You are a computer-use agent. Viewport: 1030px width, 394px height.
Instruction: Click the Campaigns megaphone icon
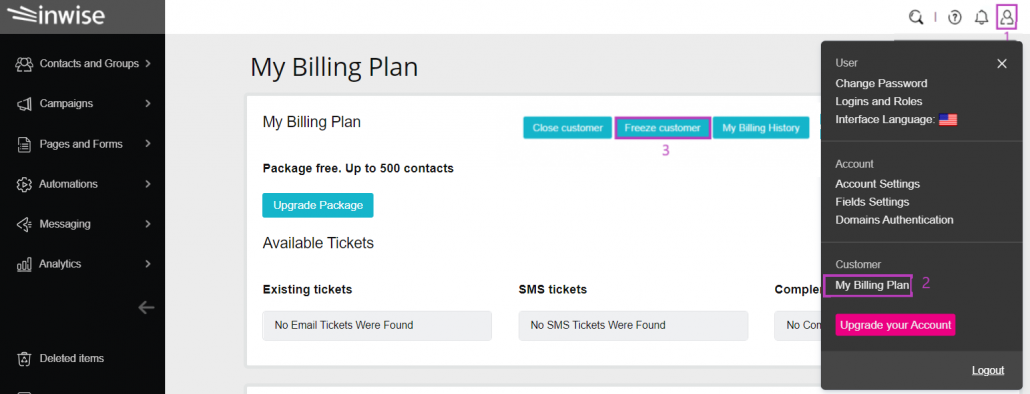click(24, 104)
